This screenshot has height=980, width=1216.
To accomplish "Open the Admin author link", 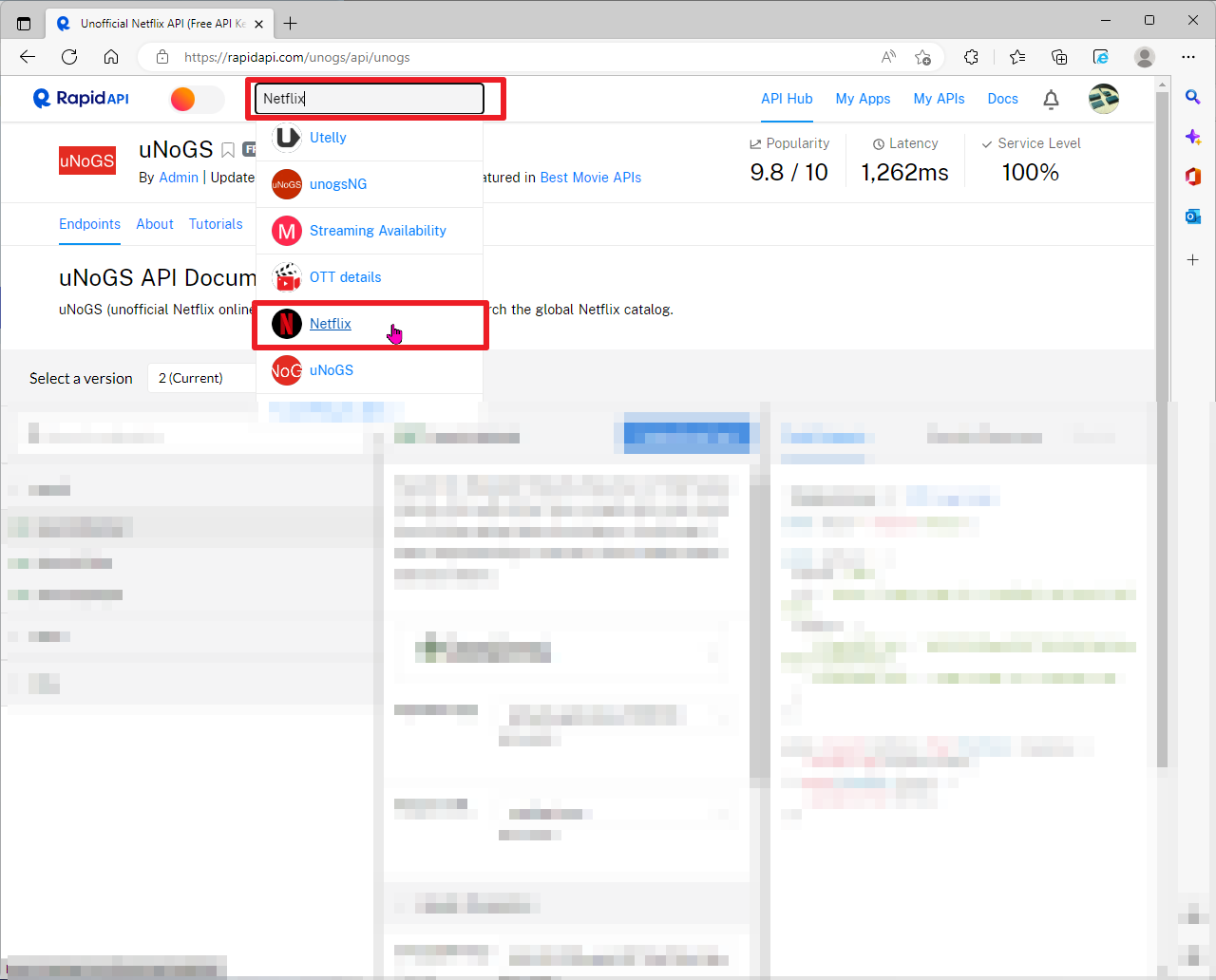I will click(x=179, y=178).
